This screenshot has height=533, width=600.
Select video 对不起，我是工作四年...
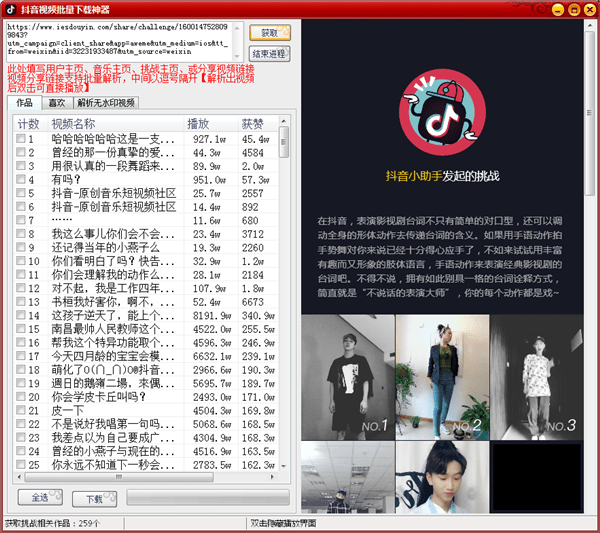[x=113, y=289]
